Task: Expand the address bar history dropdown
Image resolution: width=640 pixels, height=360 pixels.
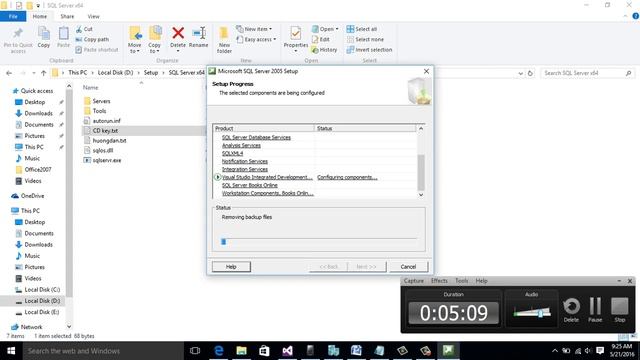Action: (520, 73)
